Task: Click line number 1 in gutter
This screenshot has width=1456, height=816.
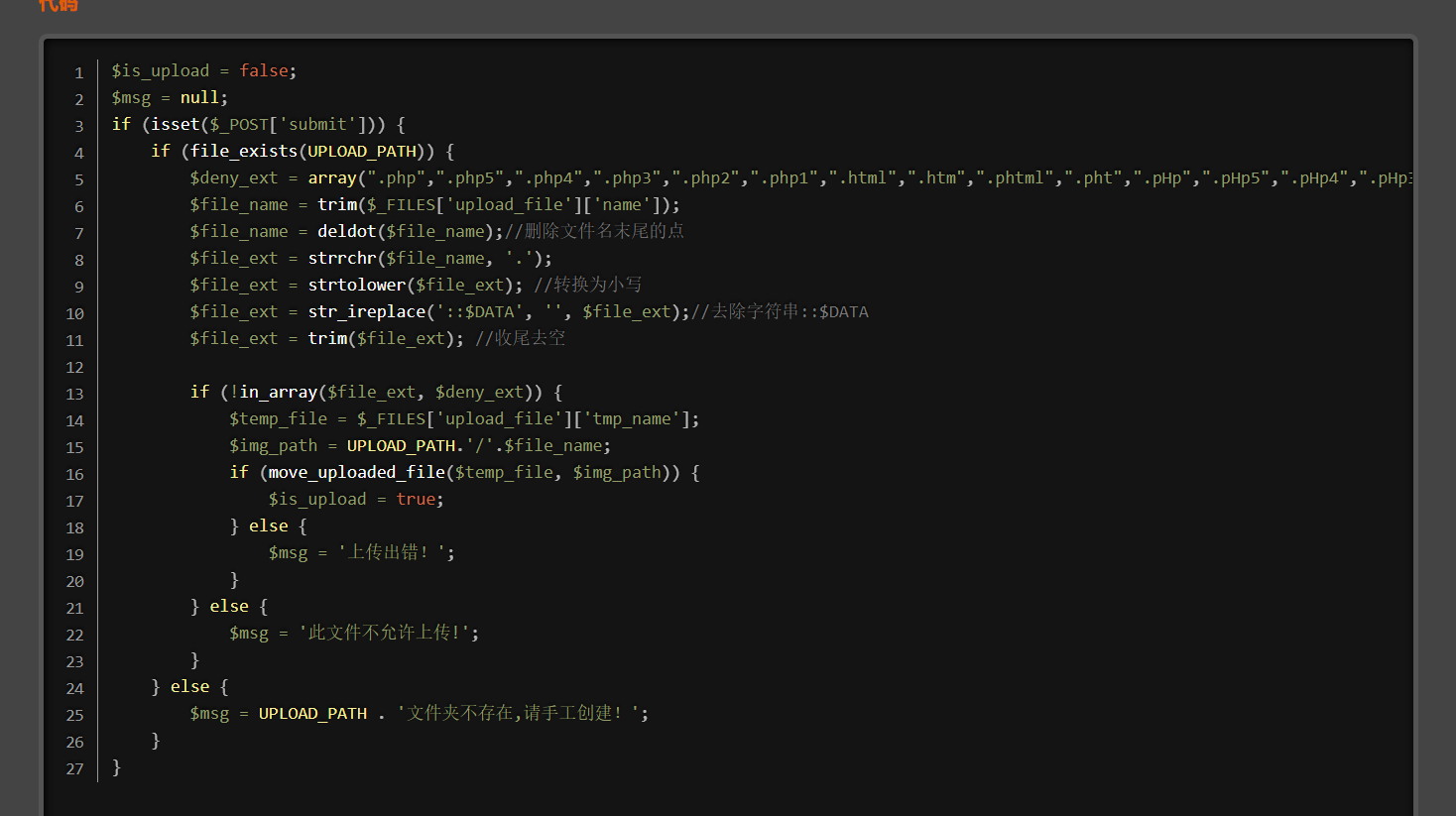Action: click(78, 72)
